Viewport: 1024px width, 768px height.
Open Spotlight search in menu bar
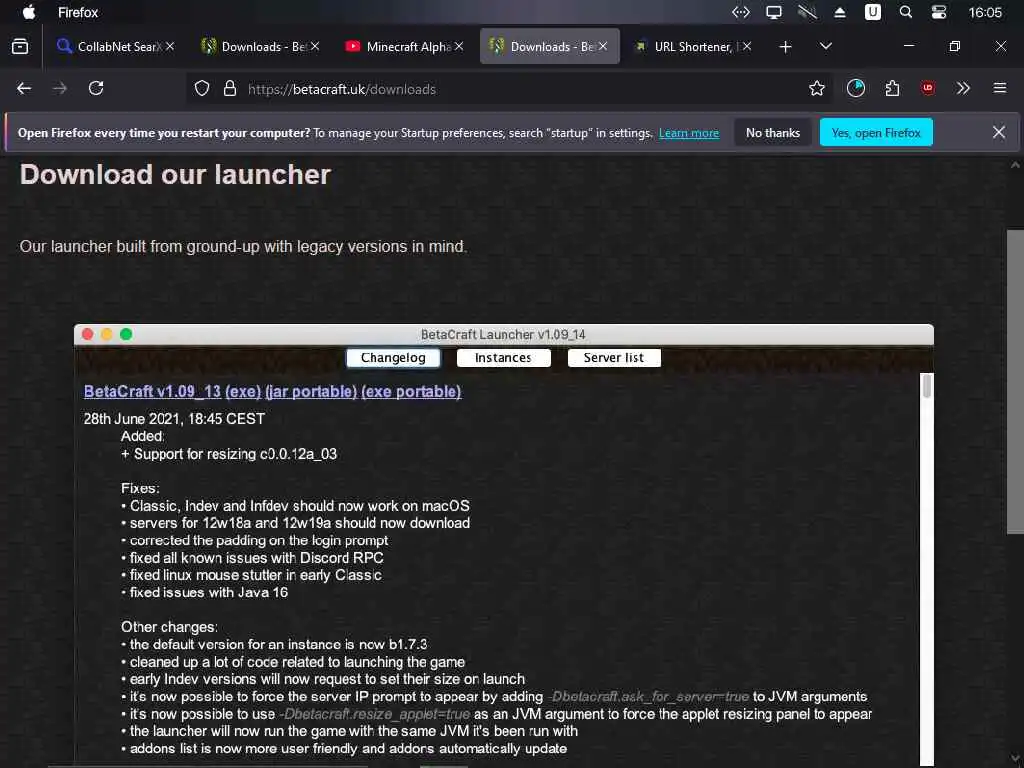(905, 12)
